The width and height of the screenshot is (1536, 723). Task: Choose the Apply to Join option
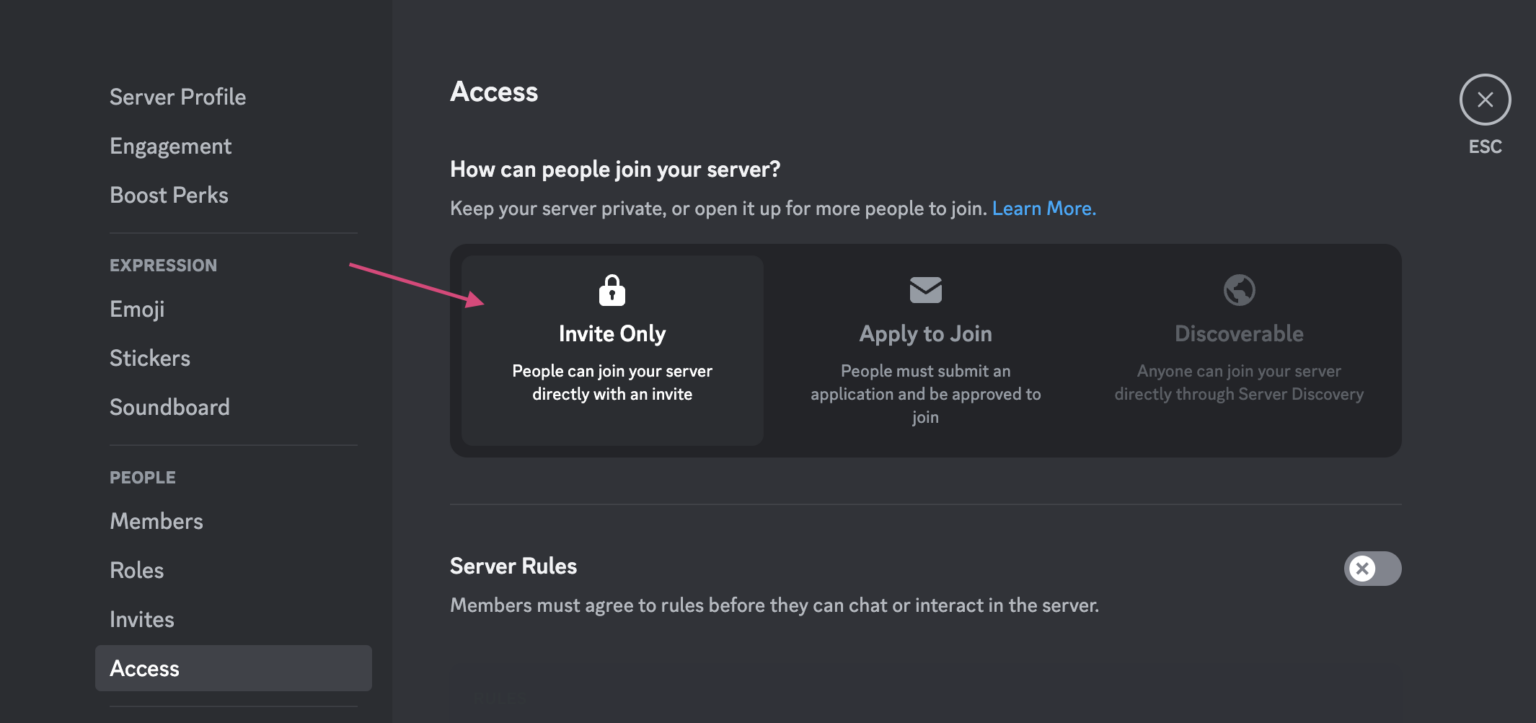tap(925, 350)
